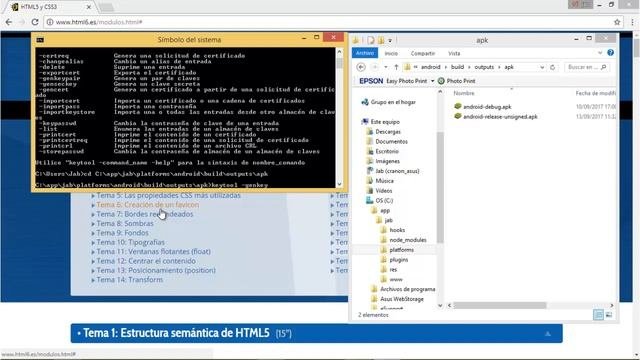Click the Chrome address bar URL
The height and width of the screenshot is (360, 640).
[99, 22]
